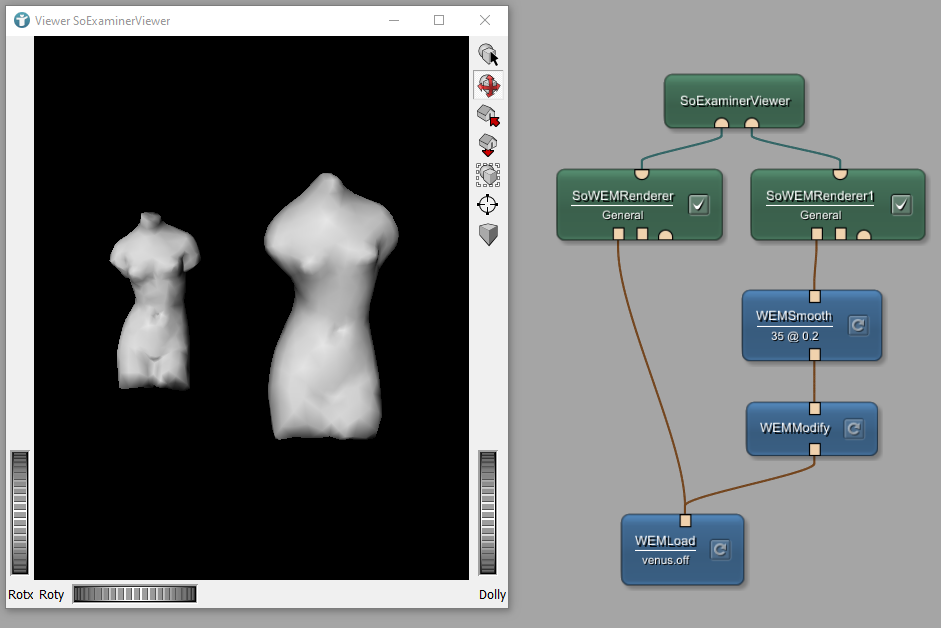Select the seek crosshair tool
The image size is (941, 628).
coord(488,205)
